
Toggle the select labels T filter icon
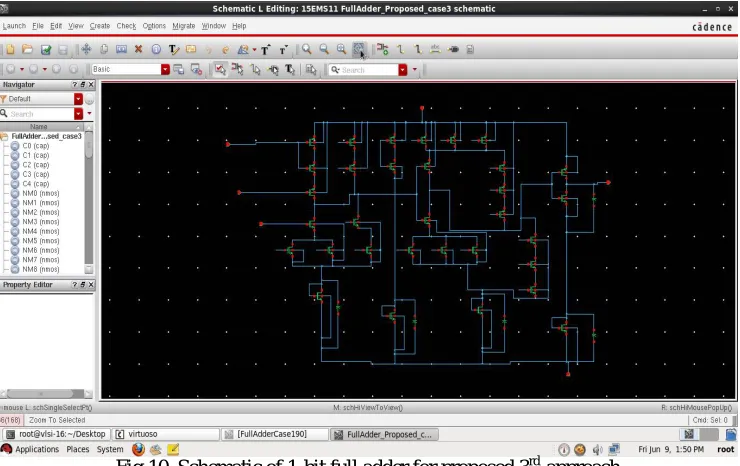pyautogui.click(x=290, y=69)
